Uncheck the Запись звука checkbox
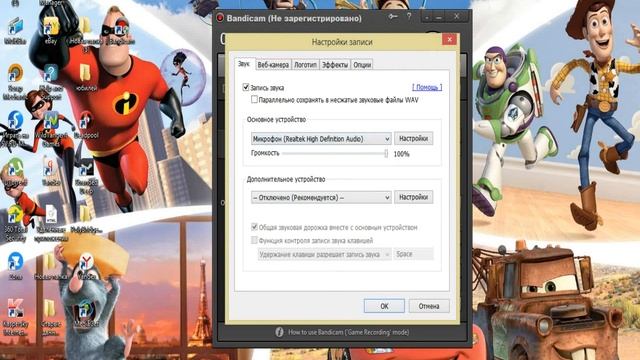The image size is (640, 360). coord(246,87)
